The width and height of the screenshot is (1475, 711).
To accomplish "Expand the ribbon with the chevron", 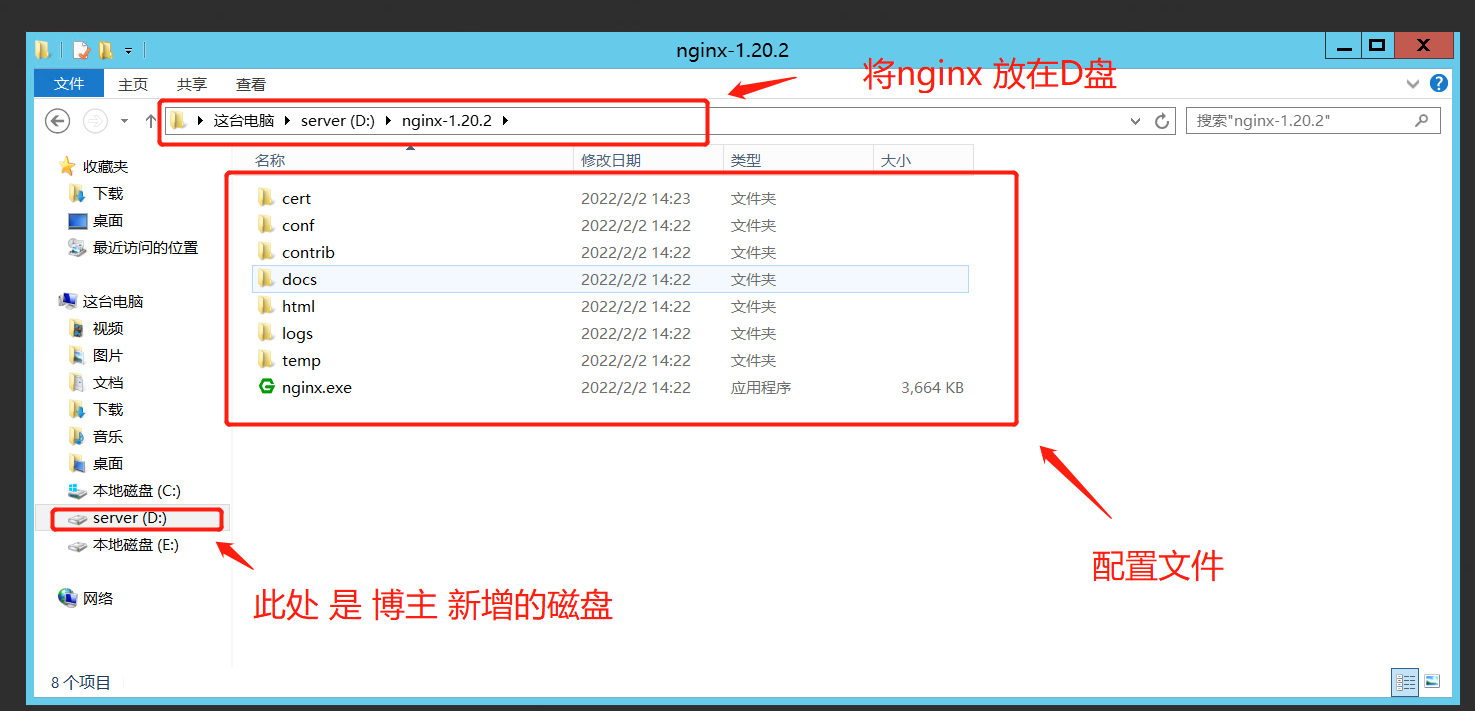I will click(x=1413, y=84).
